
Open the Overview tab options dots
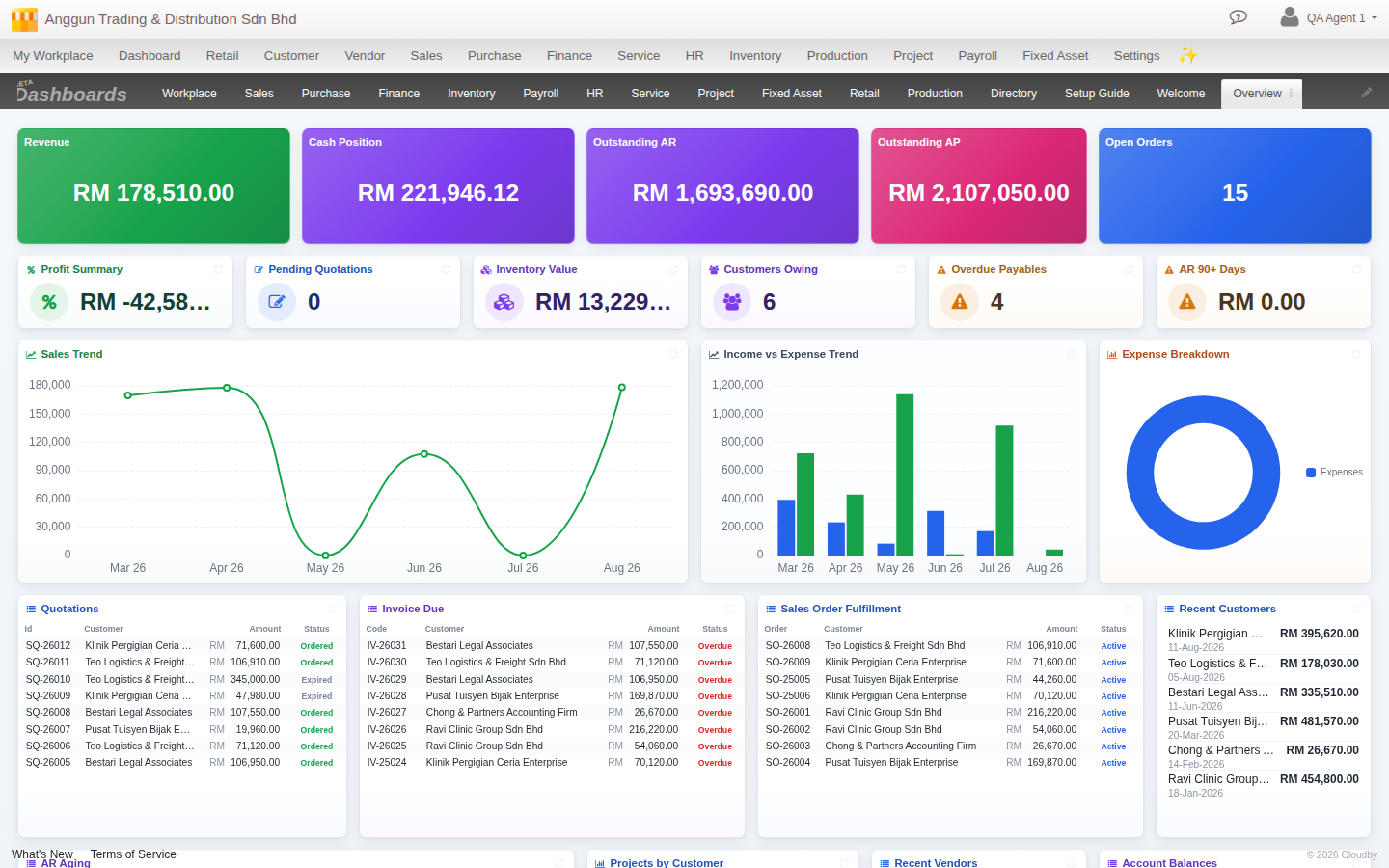point(1291,94)
